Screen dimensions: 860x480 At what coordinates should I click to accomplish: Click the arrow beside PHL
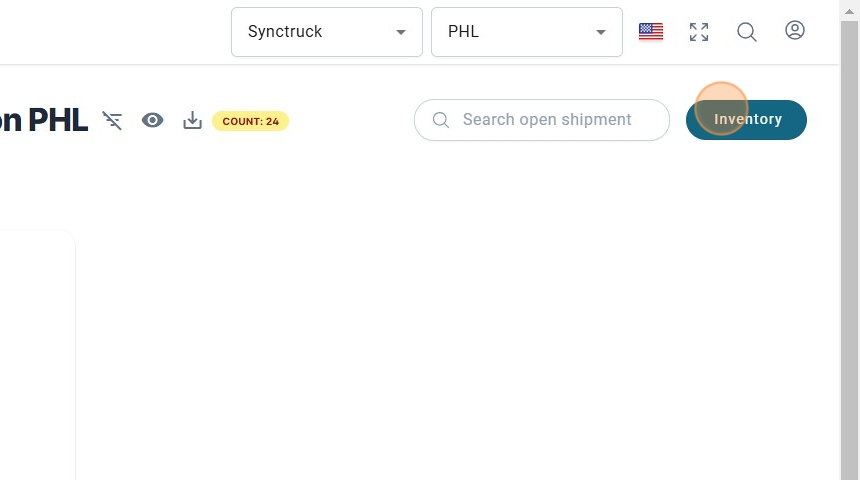coord(601,32)
